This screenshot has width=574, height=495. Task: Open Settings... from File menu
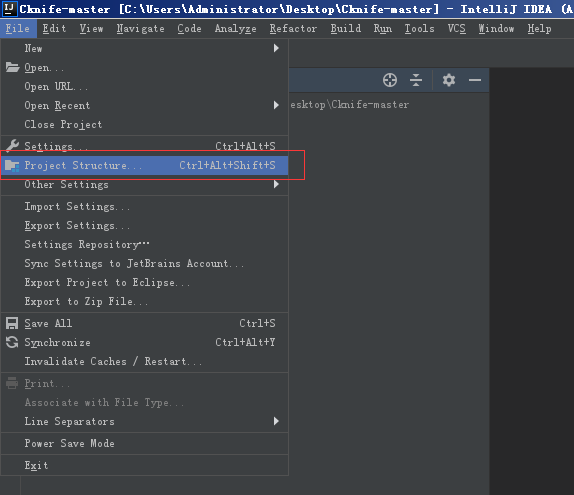(144, 146)
